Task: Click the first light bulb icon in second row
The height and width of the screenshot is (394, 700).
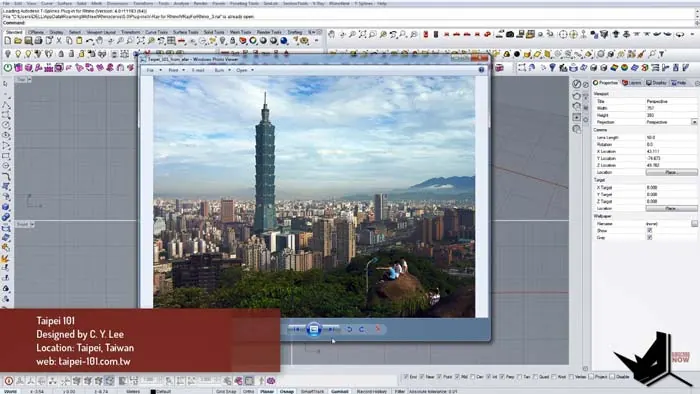Action: [x=8, y=54]
